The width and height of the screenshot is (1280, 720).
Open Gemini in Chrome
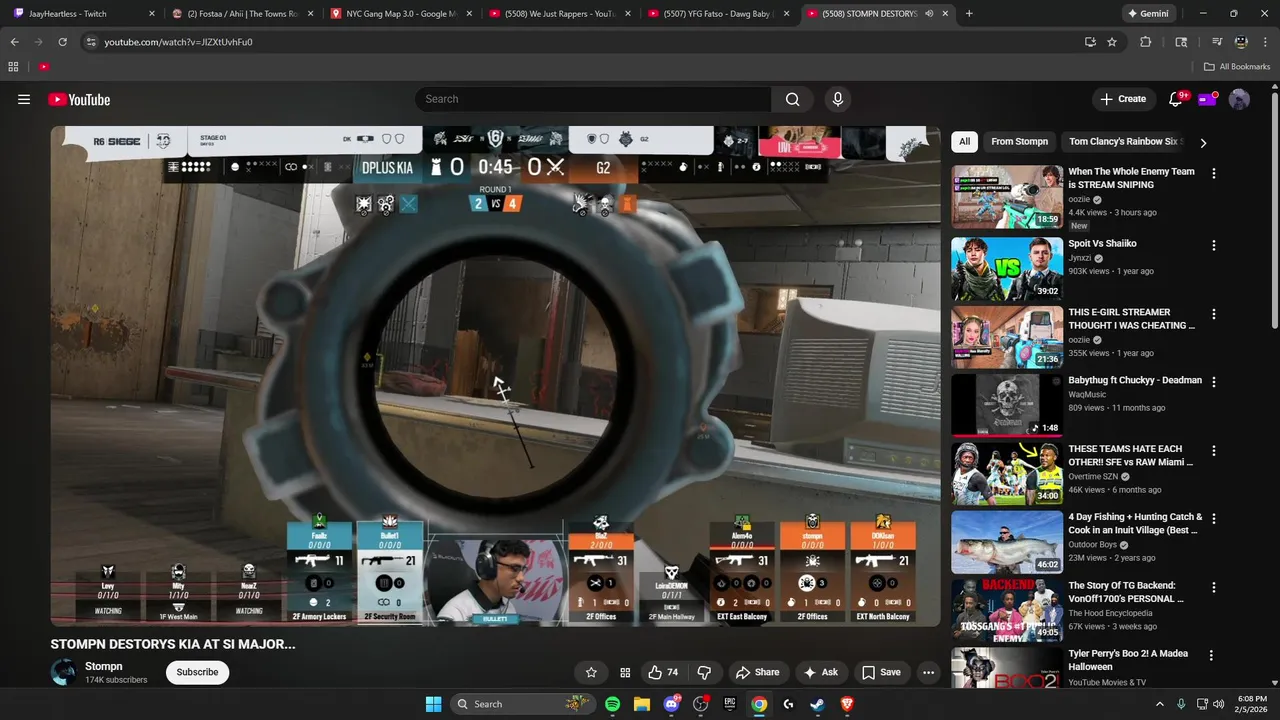[x=1147, y=14]
